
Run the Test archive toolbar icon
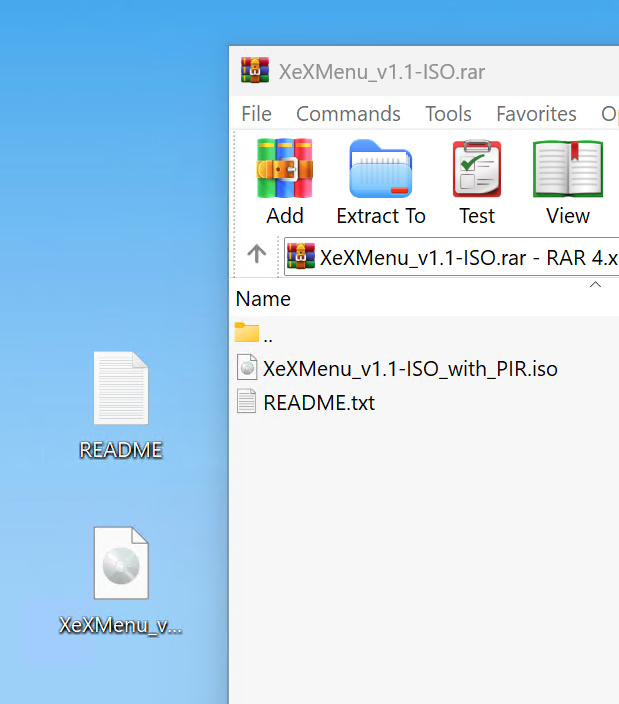click(x=477, y=169)
